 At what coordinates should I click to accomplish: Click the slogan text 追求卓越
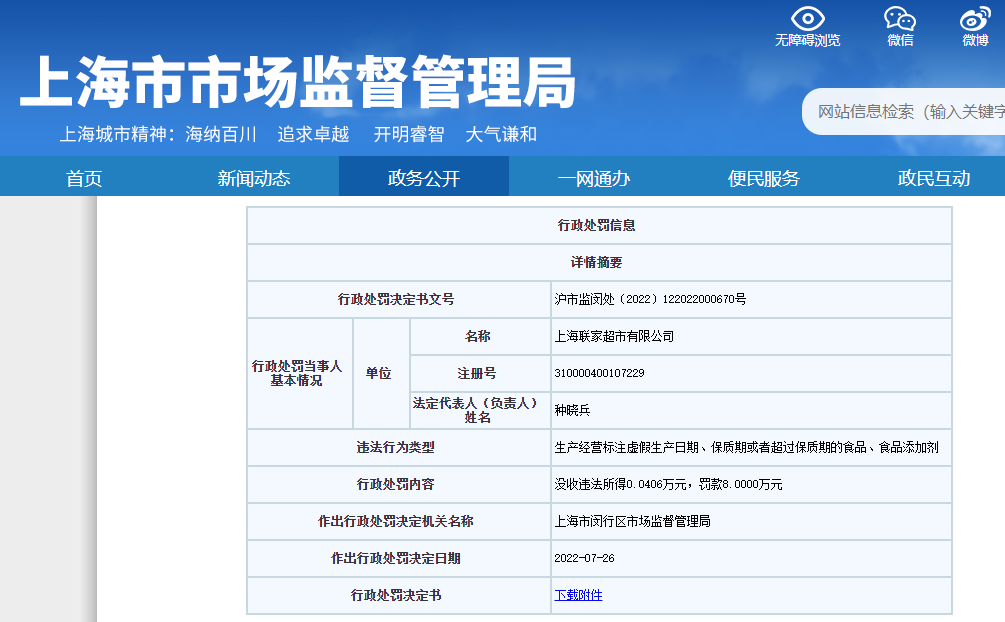313,134
